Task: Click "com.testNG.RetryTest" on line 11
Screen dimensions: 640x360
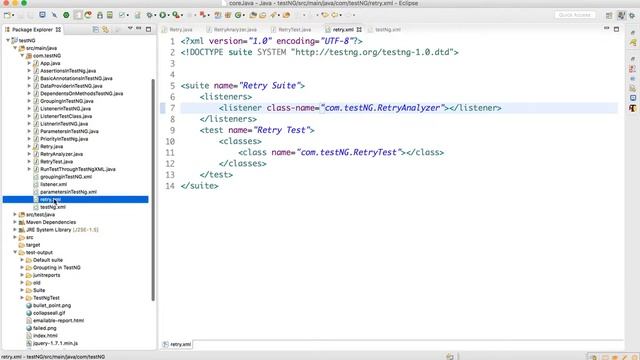Action: click(349, 152)
